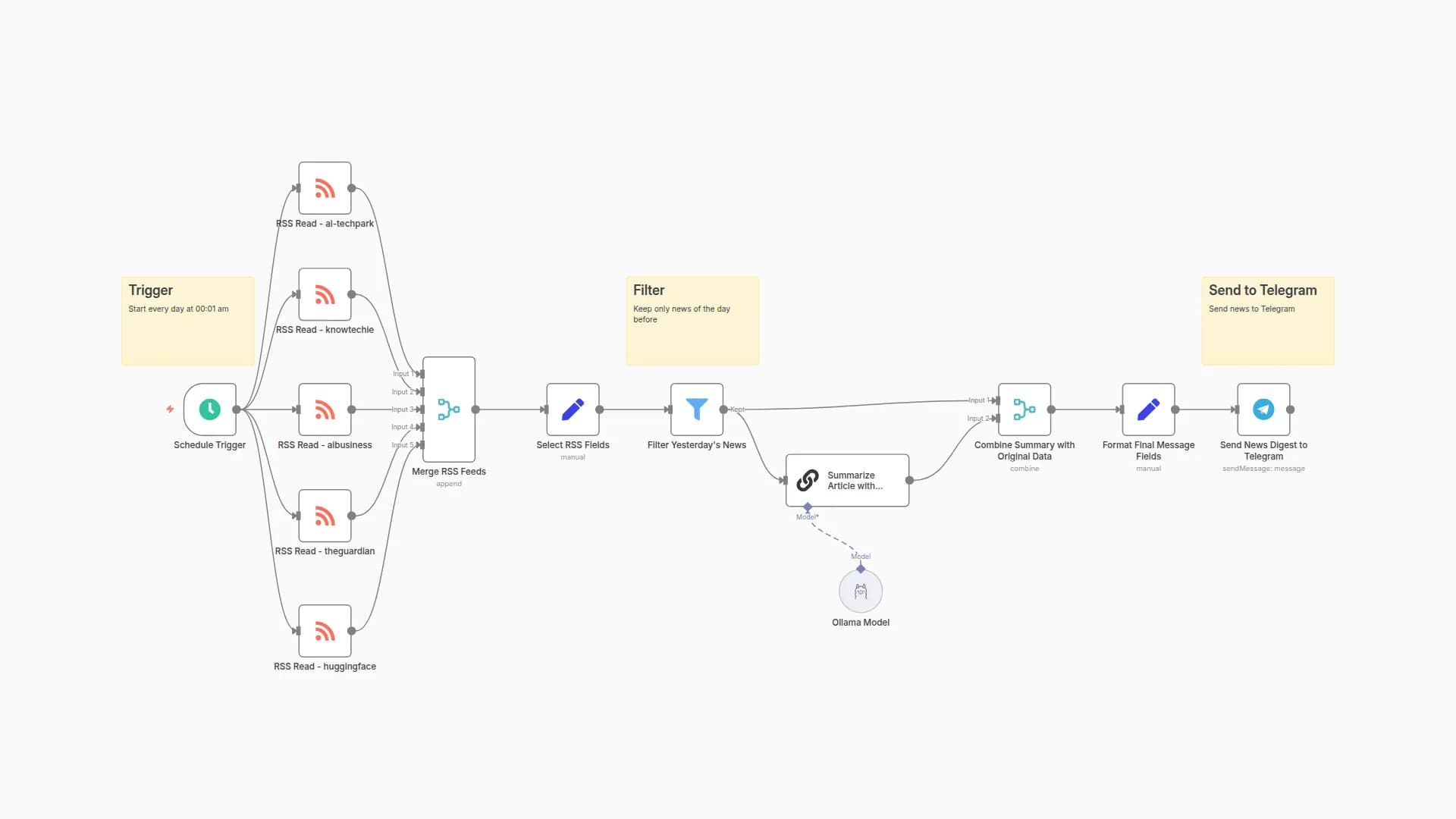Image resolution: width=1456 pixels, height=819 pixels.
Task: Open the RSS Read - aibusiness node
Action: pyautogui.click(x=325, y=409)
